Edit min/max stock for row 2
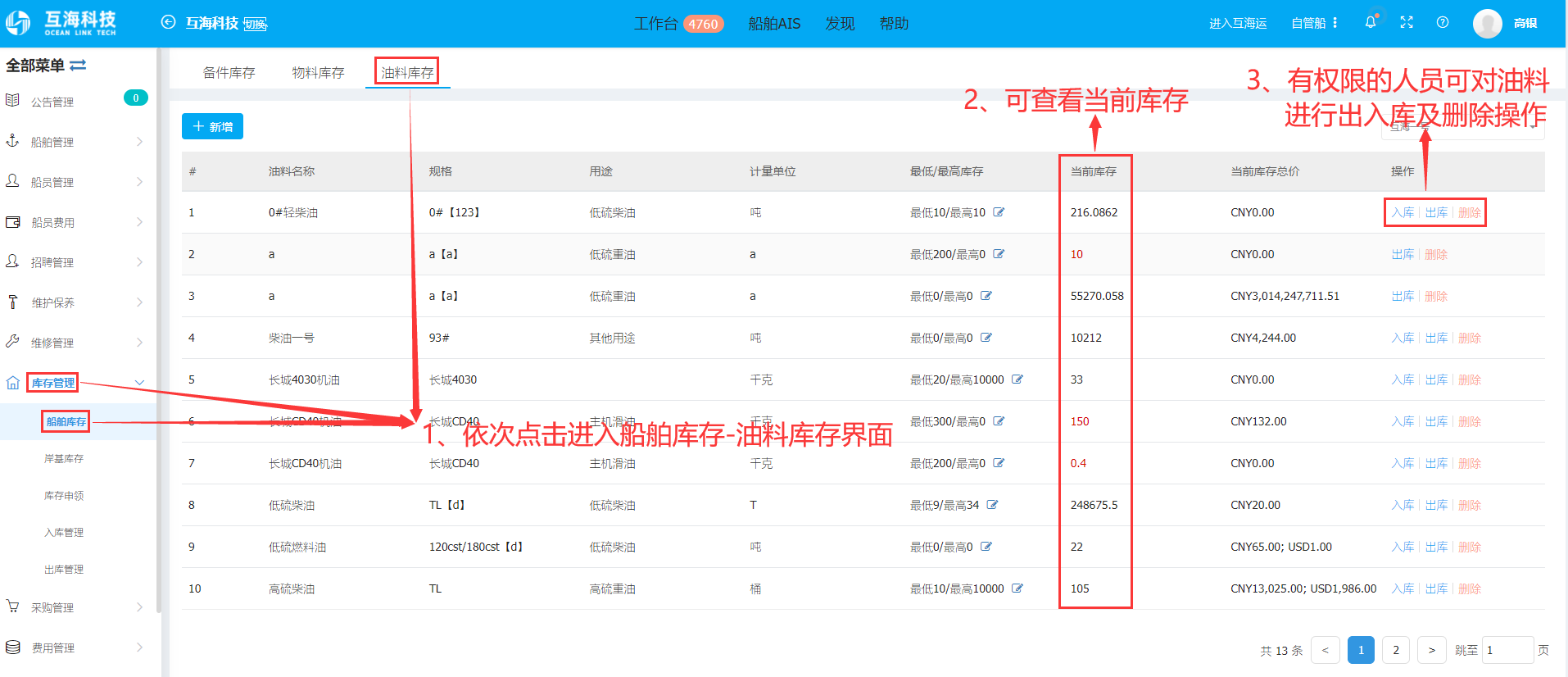The height and width of the screenshot is (677, 1568). tap(999, 254)
